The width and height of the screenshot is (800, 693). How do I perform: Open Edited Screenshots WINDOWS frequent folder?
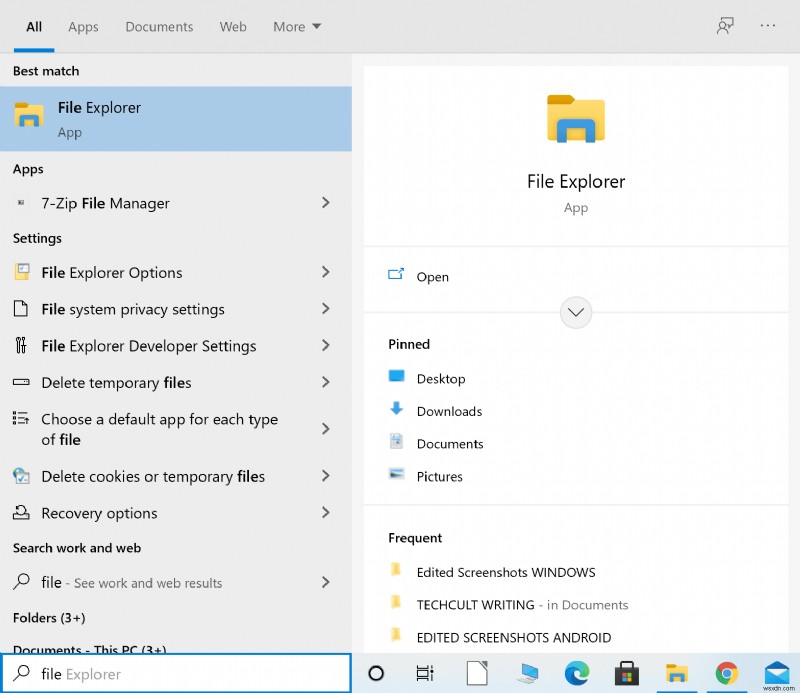(x=505, y=572)
